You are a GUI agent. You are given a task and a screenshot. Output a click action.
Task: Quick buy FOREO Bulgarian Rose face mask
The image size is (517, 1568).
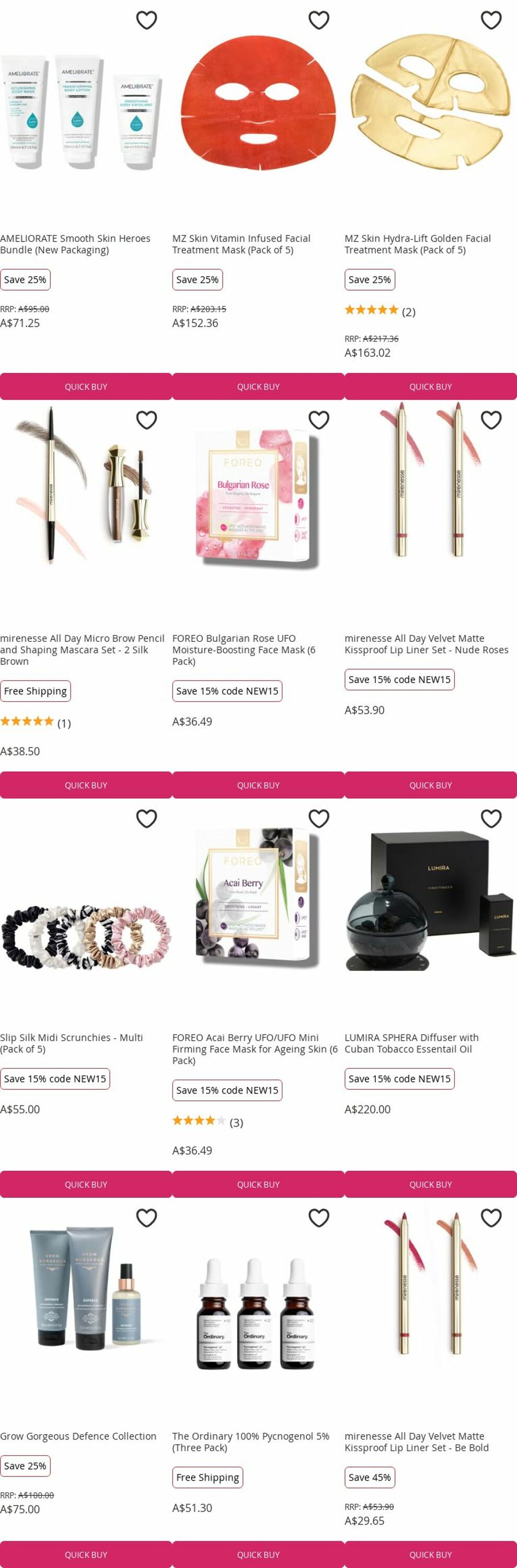coord(258,785)
